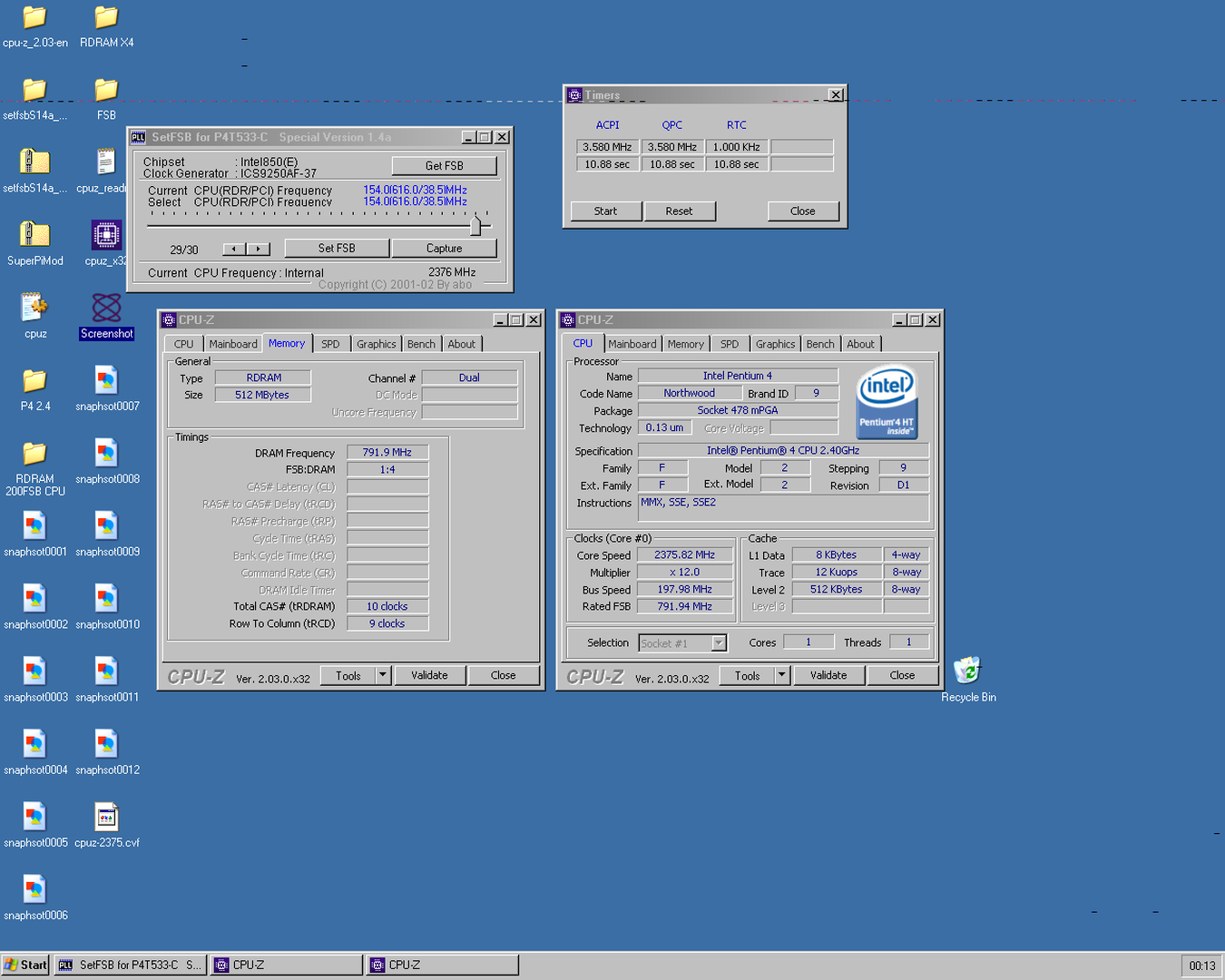
Task: Step FSB up with right arrow button
Action: point(259,249)
